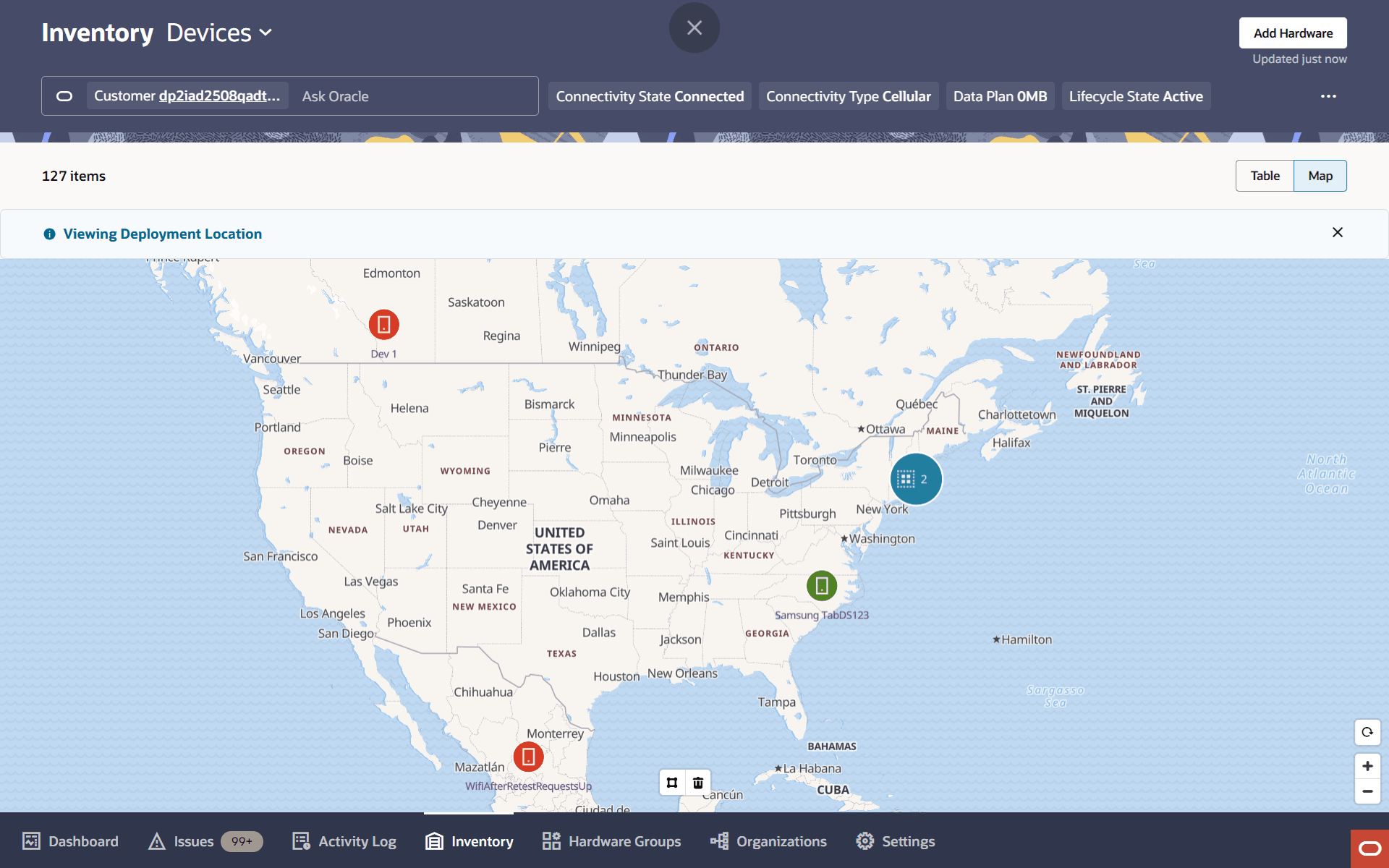Click the delete trash map tool
Viewport: 1389px width, 868px height.
[x=698, y=783]
